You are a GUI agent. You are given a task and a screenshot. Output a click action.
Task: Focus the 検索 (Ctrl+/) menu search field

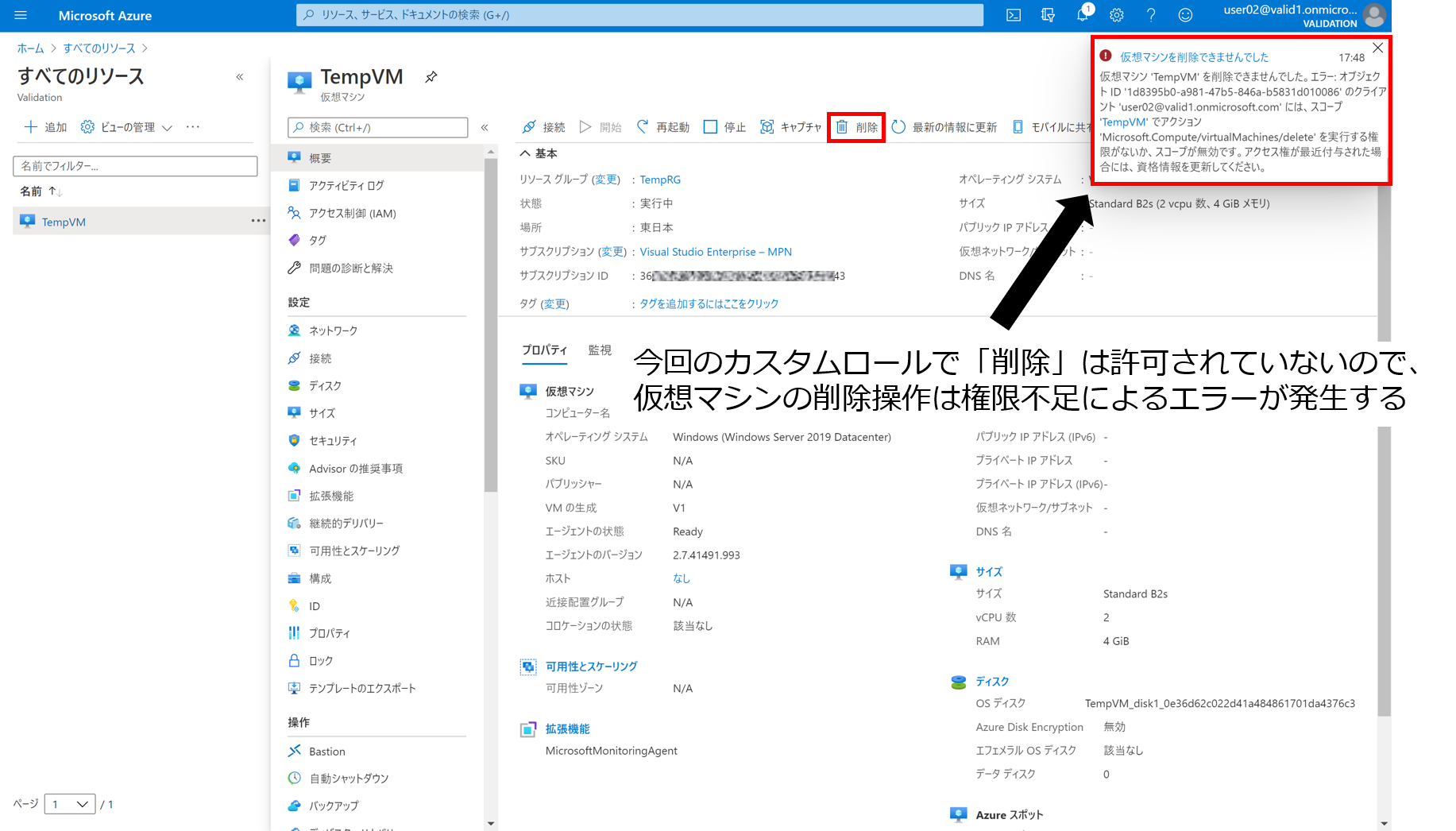point(378,127)
